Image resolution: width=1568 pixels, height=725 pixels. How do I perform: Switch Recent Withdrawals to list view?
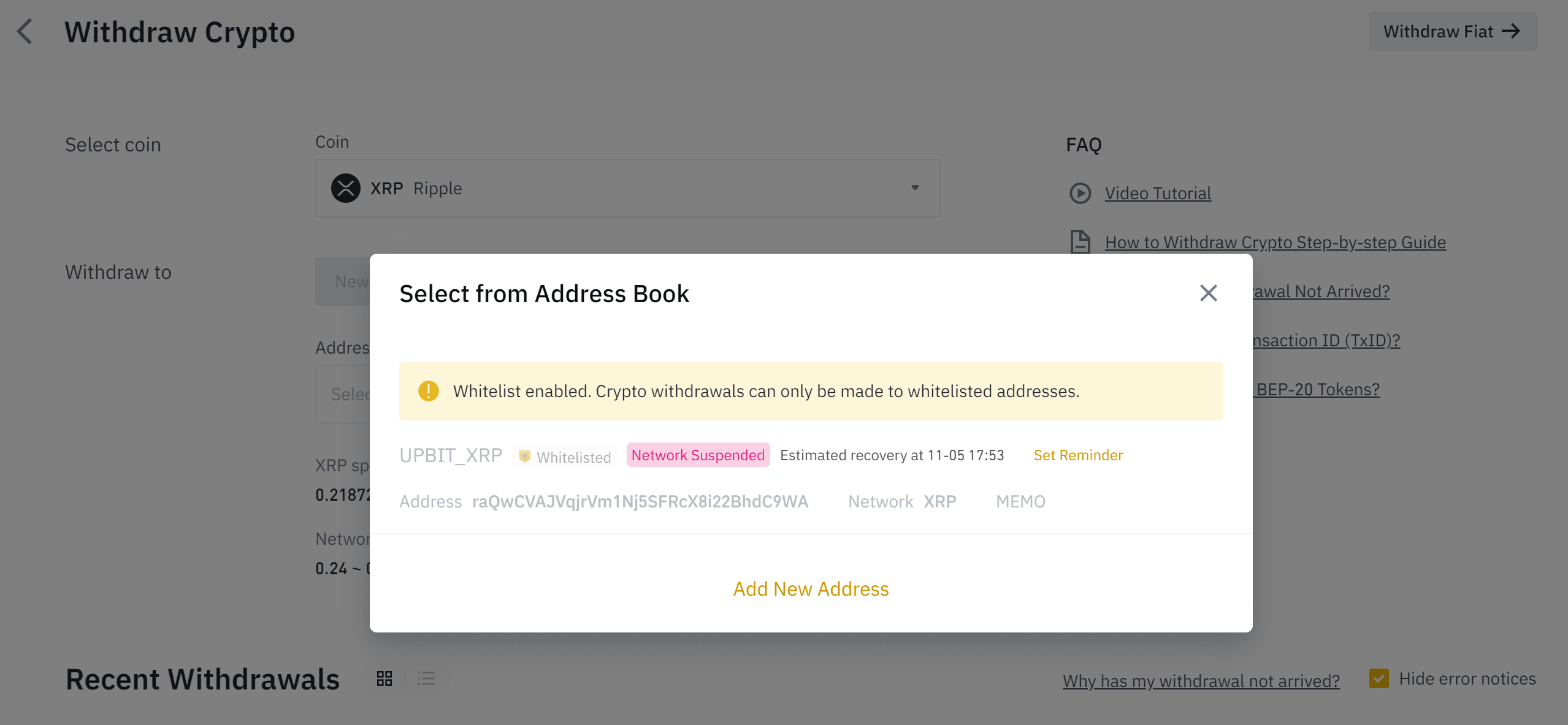point(426,678)
